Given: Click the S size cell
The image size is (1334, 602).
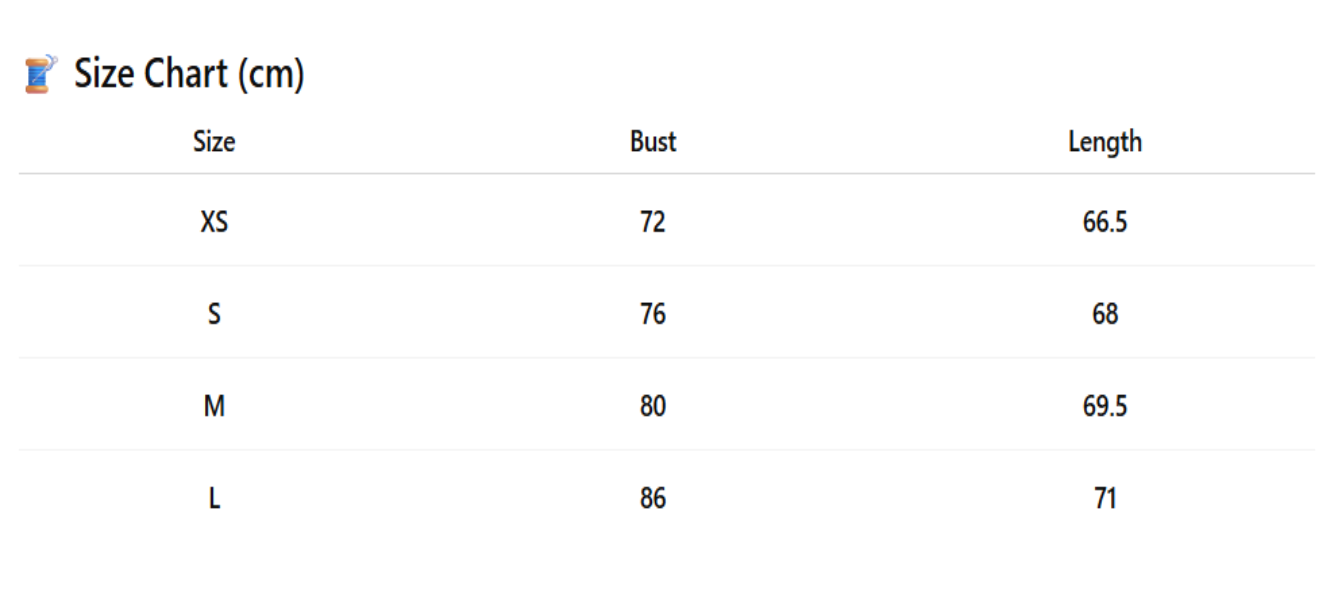Looking at the screenshot, I should (214, 314).
